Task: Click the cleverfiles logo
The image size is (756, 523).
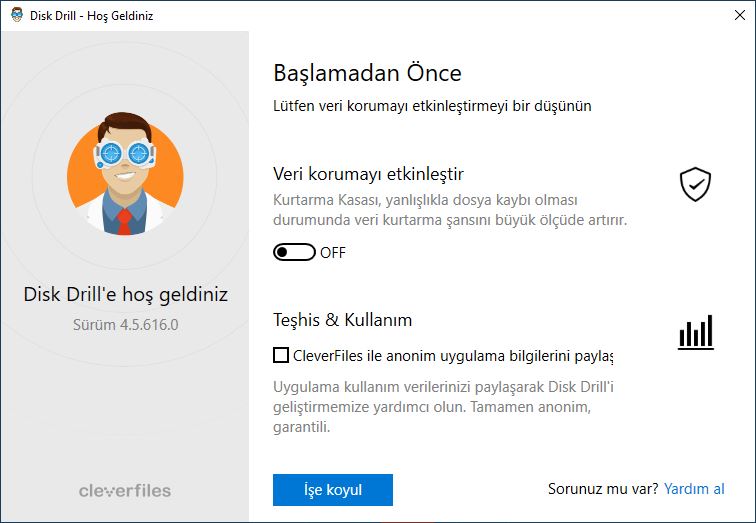Action: point(125,491)
